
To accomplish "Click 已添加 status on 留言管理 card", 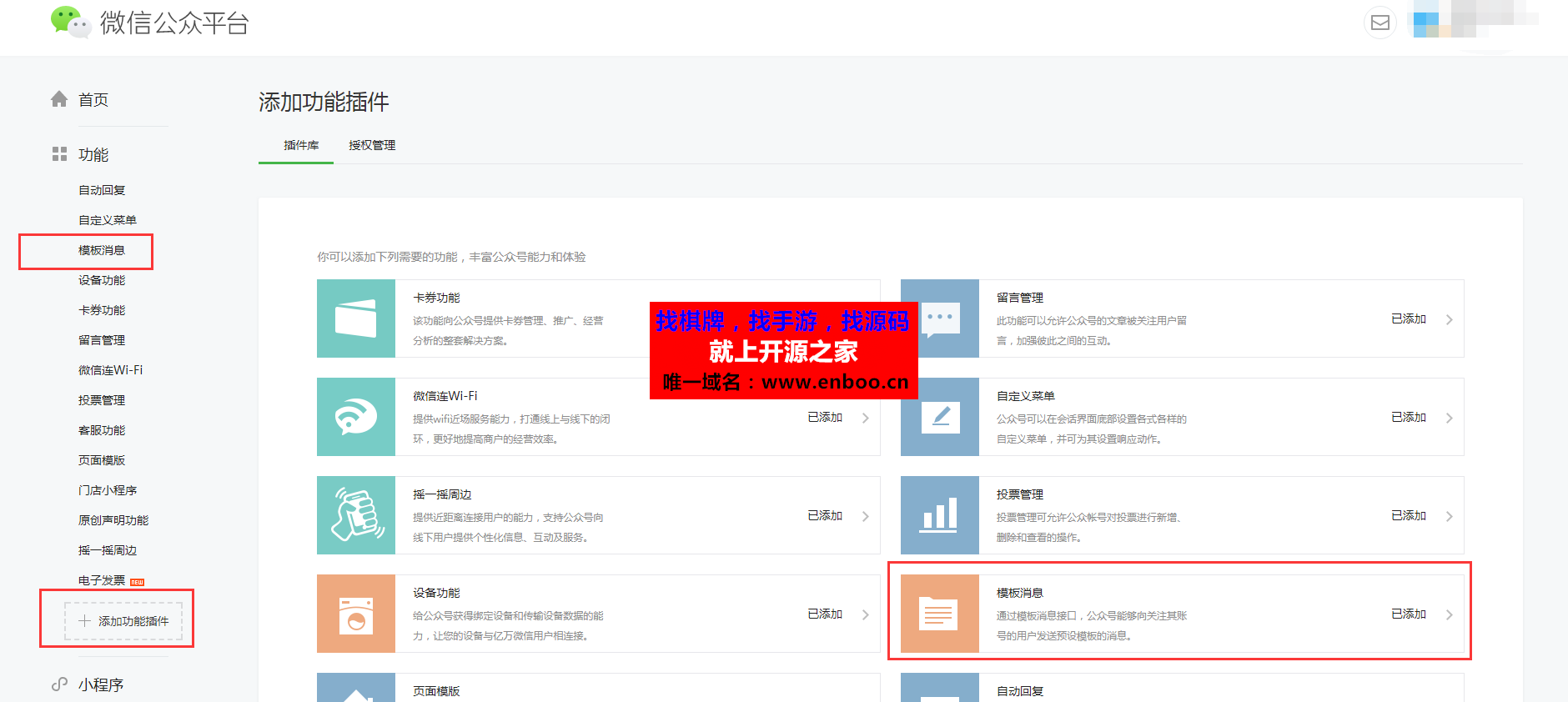I will click(1409, 318).
